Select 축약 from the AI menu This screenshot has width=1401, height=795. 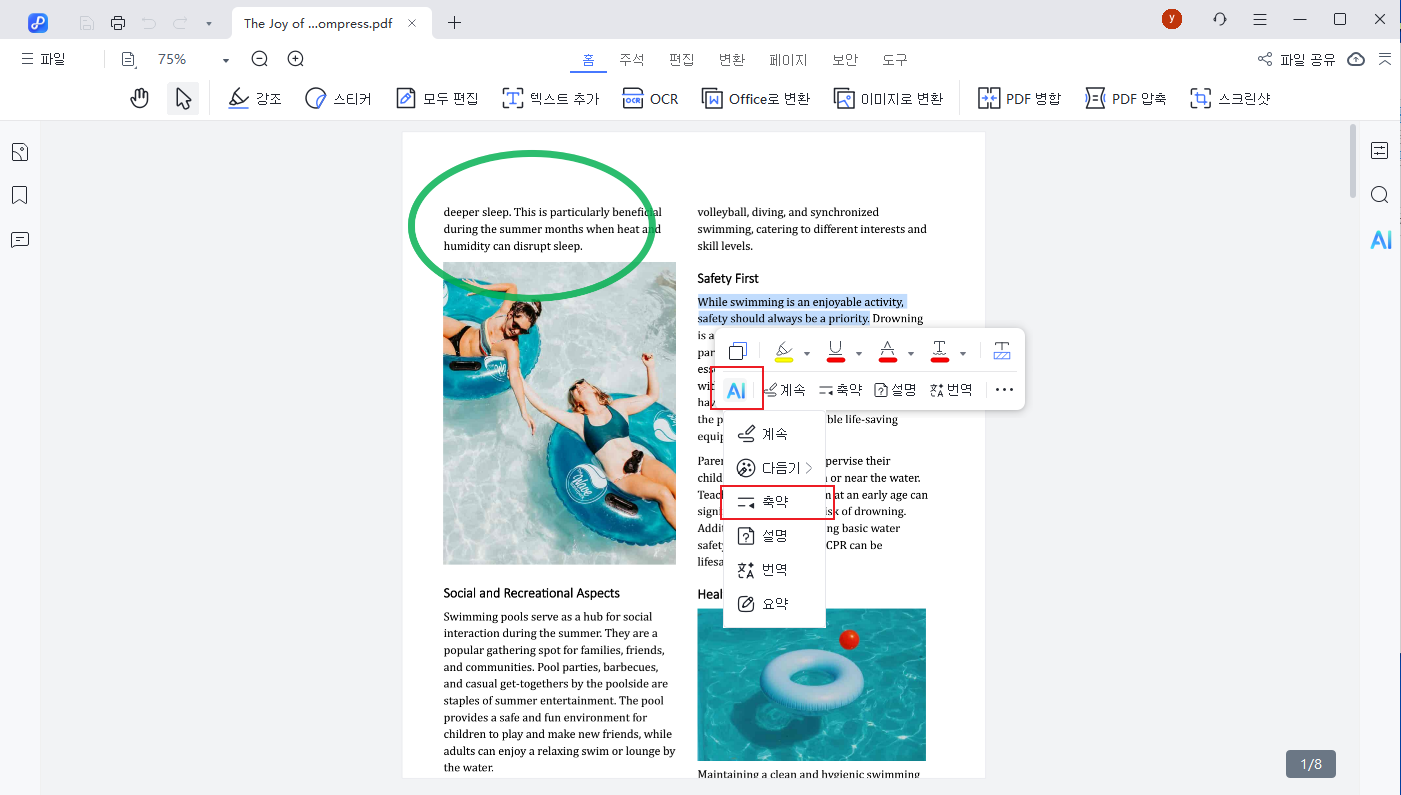pos(771,502)
